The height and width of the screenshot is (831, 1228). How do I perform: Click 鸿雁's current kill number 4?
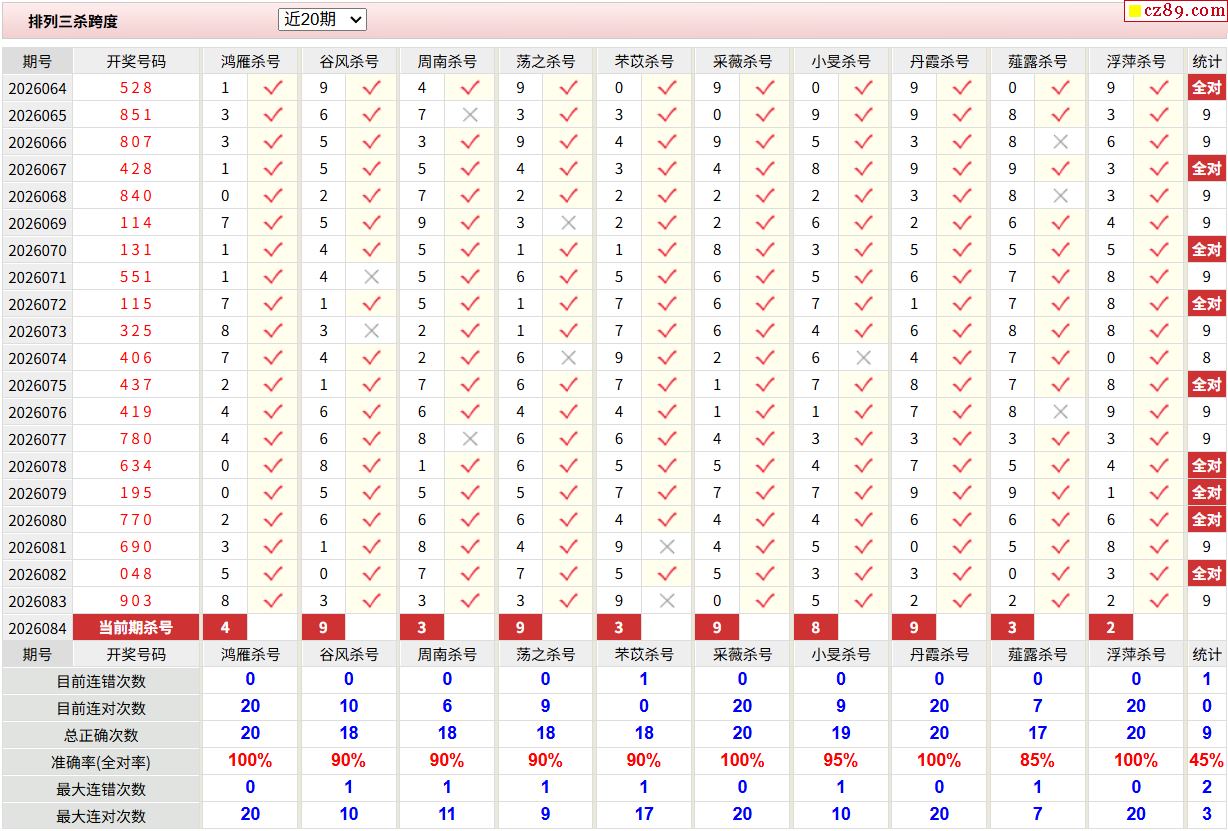pyautogui.click(x=225, y=628)
